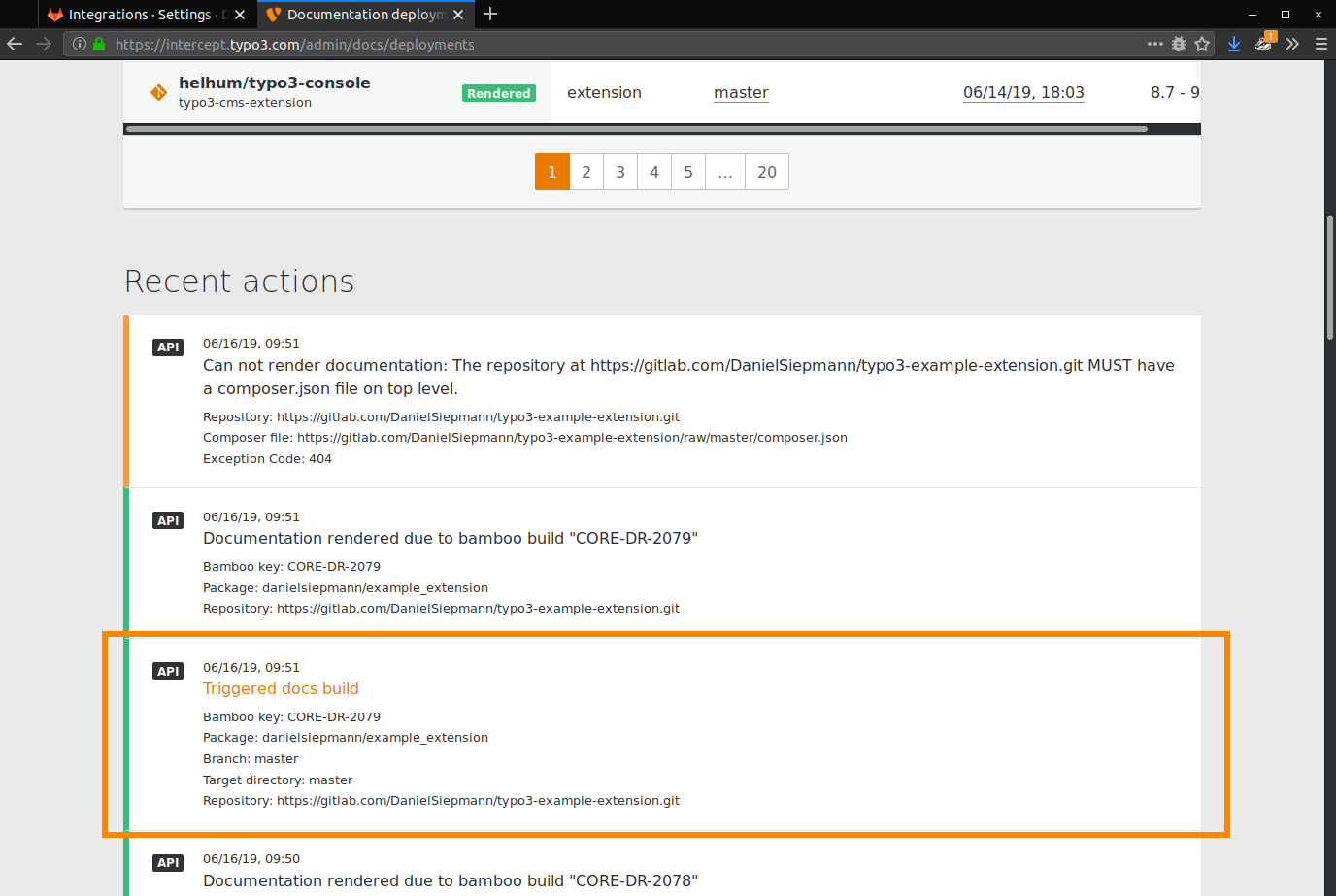Image resolution: width=1336 pixels, height=896 pixels.
Task: Open the downloads arrow icon
Action: pos(1234,44)
